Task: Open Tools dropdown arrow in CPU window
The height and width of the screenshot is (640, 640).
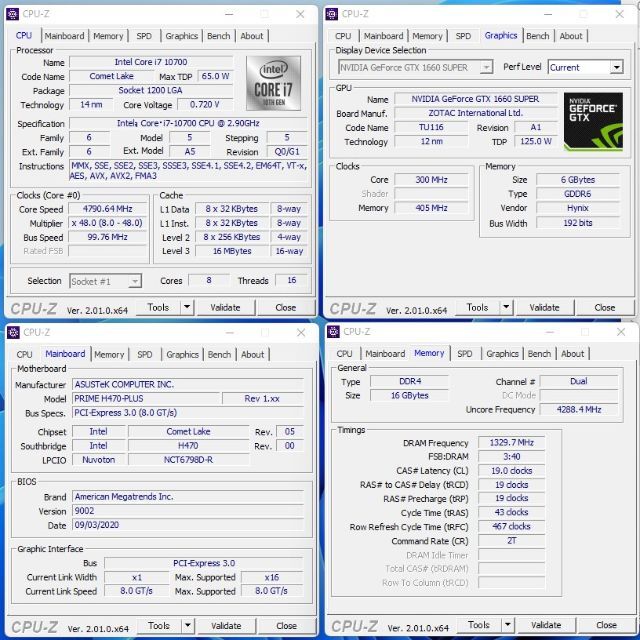Action: click(x=187, y=307)
